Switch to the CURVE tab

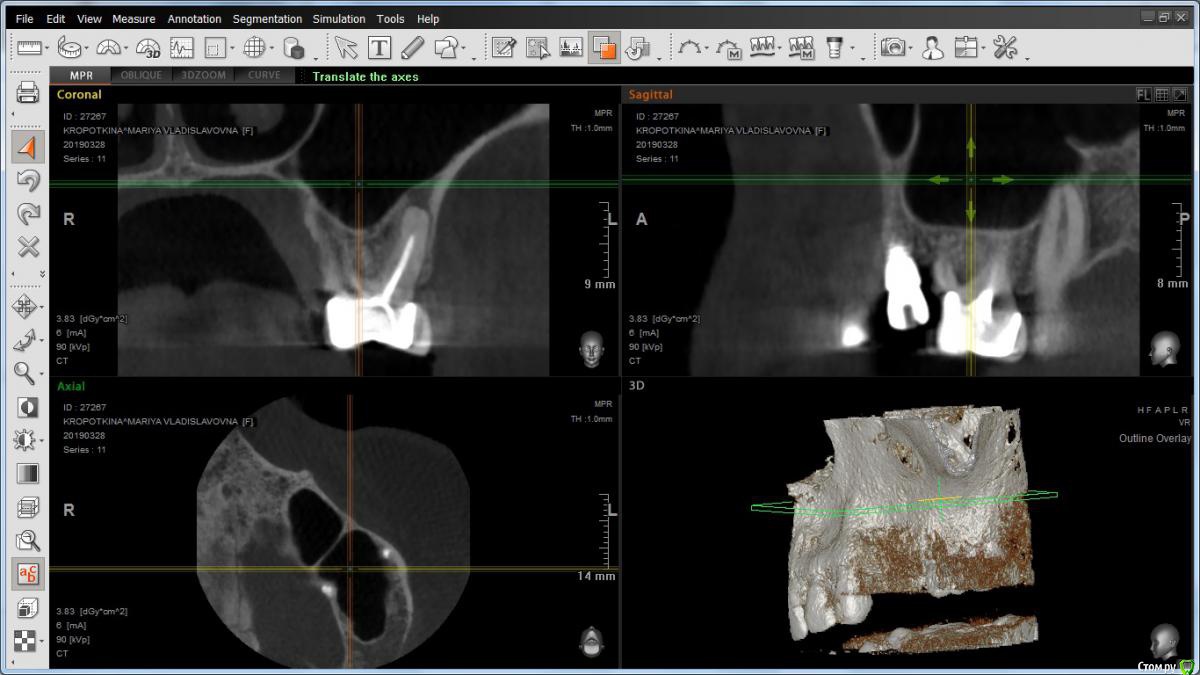point(264,76)
